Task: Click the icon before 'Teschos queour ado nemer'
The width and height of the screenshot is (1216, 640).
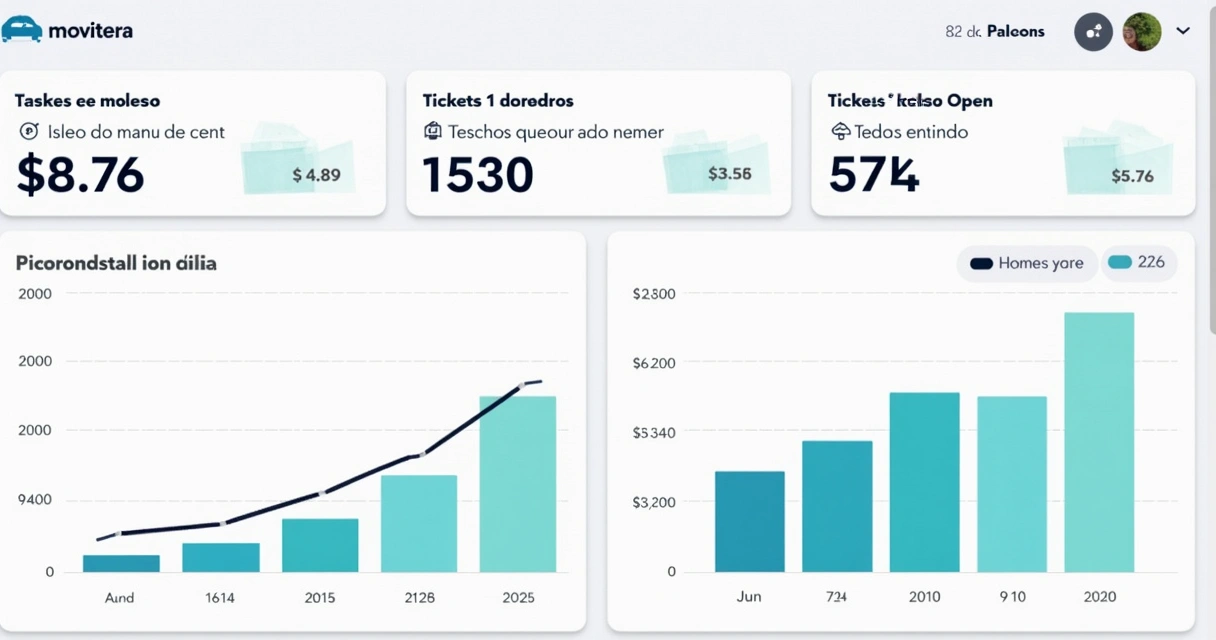Action: (x=433, y=131)
